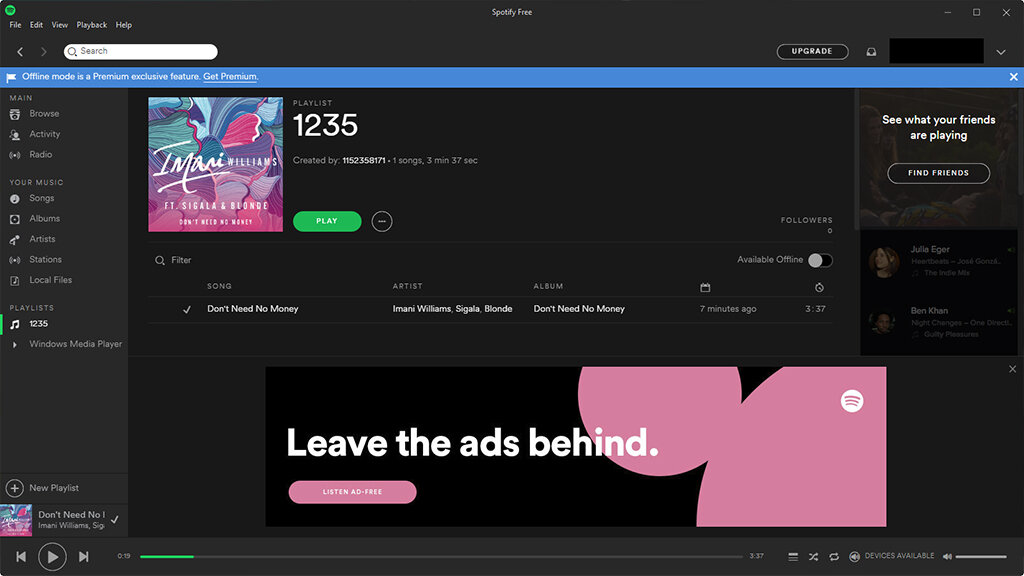The width and height of the screenshot is (1024, 576).
Task: Sort by the duration clock column
Action: [x=819, y=287]
